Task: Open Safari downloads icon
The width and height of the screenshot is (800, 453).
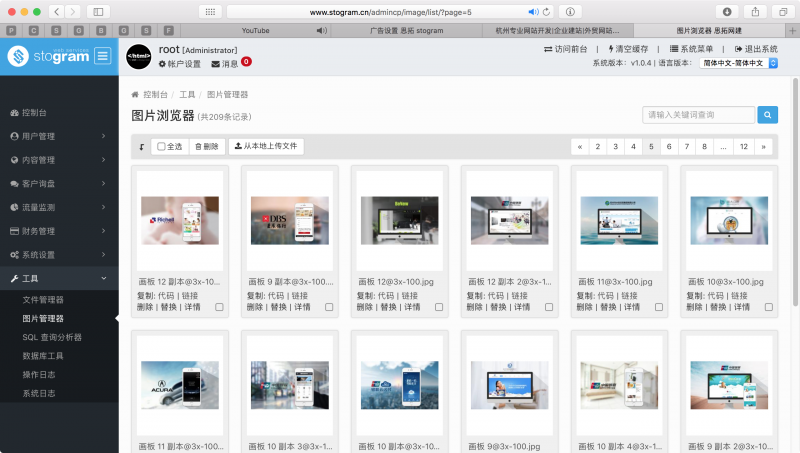Action: [x=727, y=12]
